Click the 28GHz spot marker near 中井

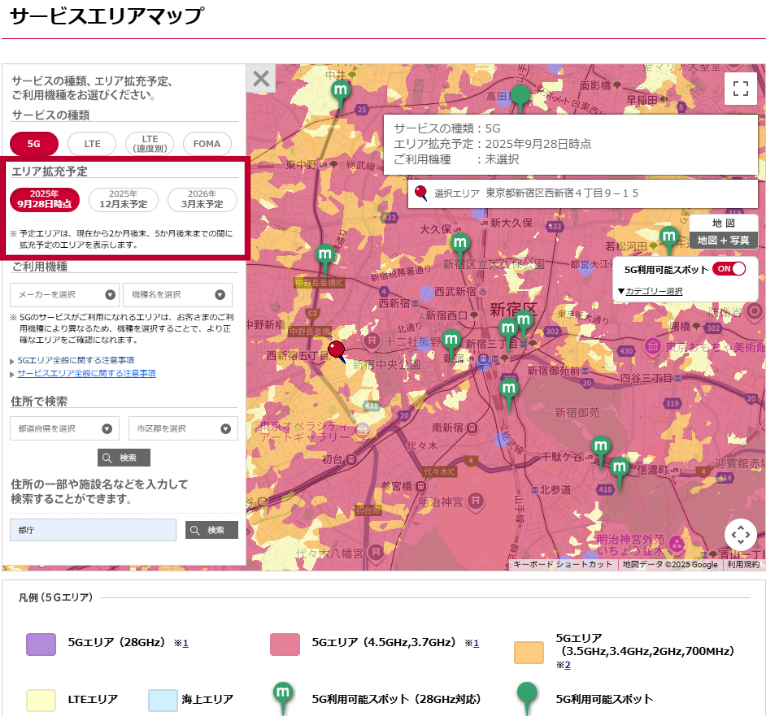[x=340, y=92]
